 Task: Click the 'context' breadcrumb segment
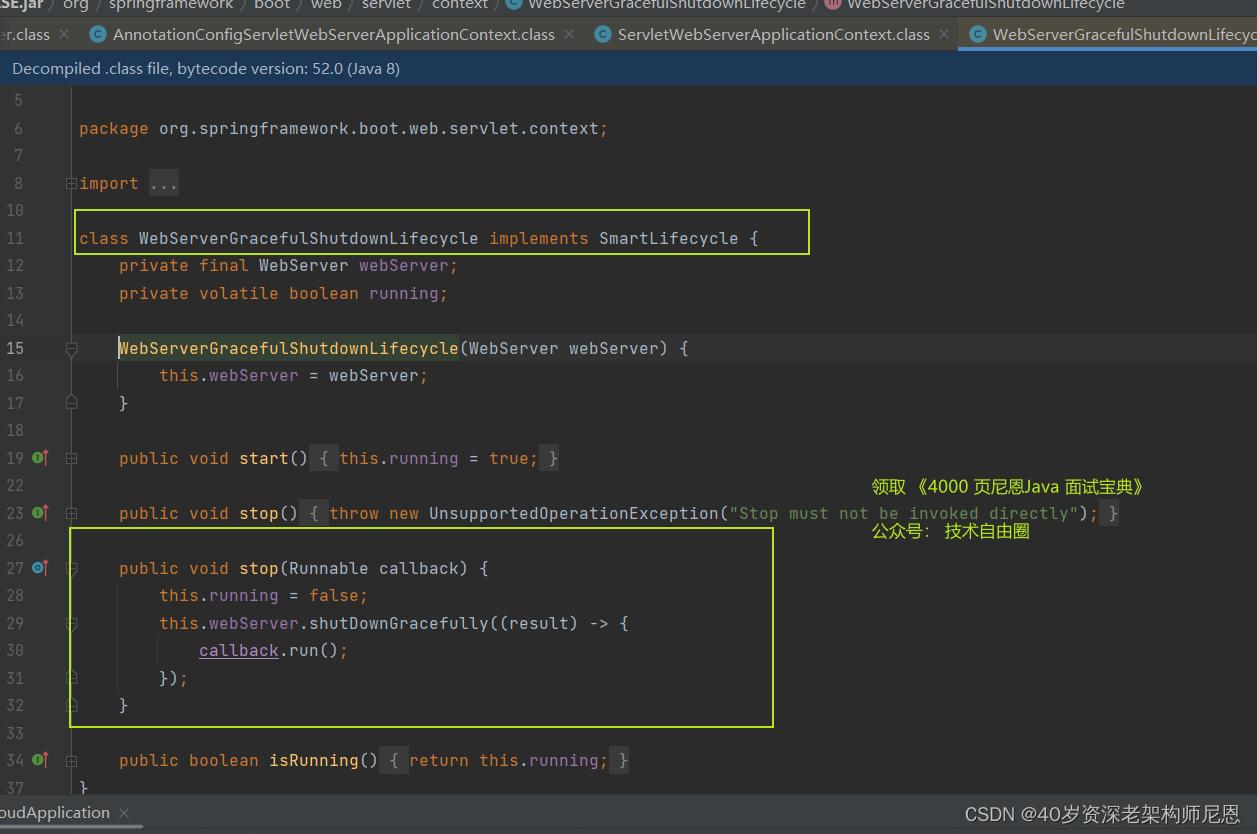coord(460,5)
